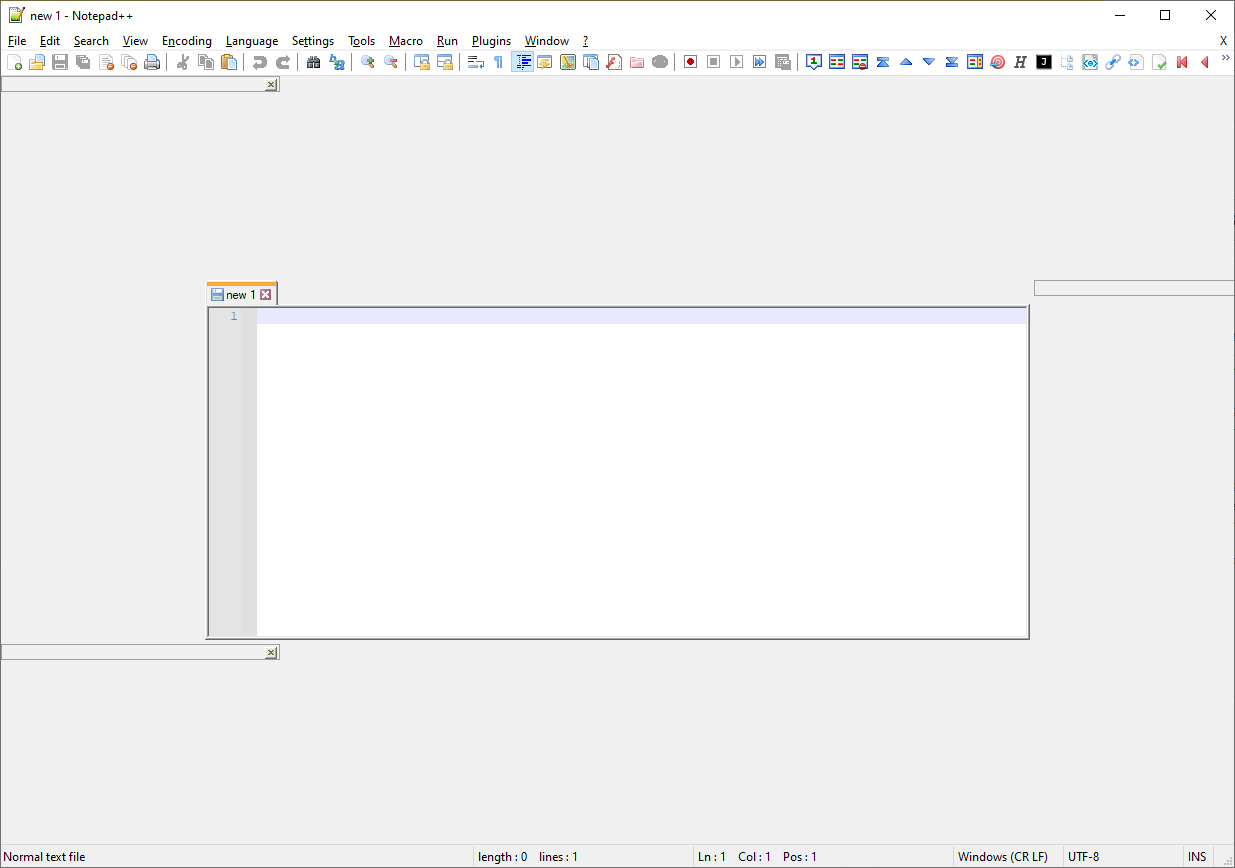Image resolution: width=1235 pixels, height=868 pixels.
Task: Open Find with the binoculars icon
Action: [314, 62]
